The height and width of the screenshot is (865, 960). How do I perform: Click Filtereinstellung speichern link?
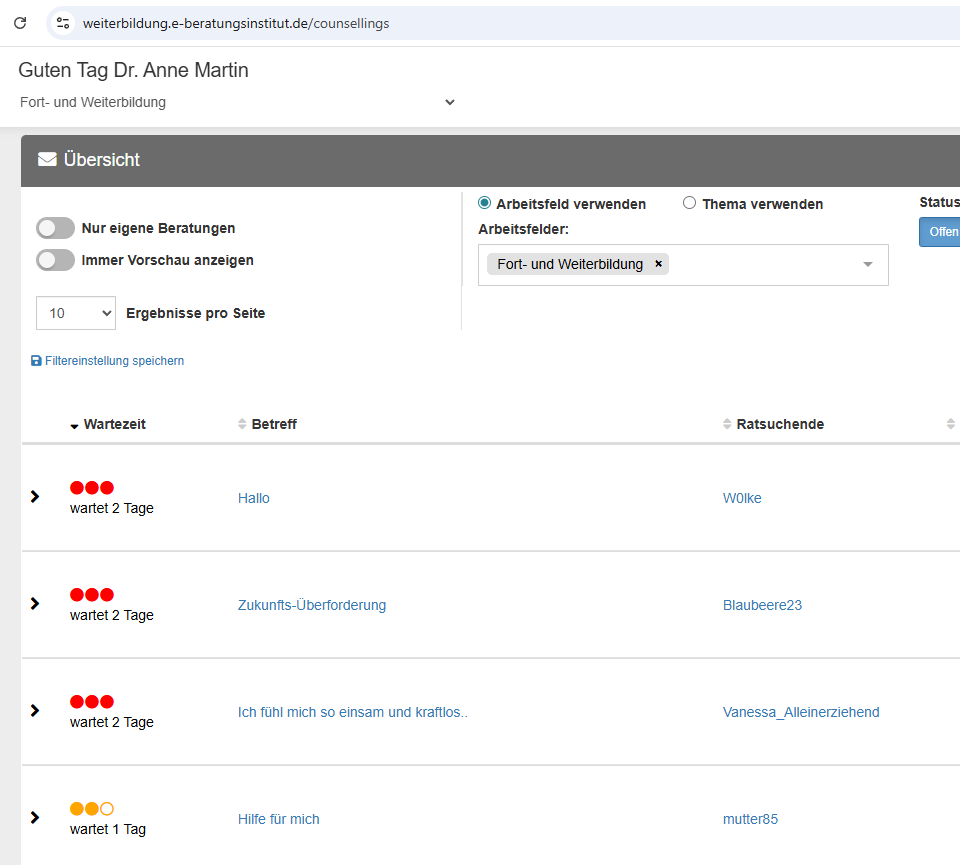pos(114,361)
